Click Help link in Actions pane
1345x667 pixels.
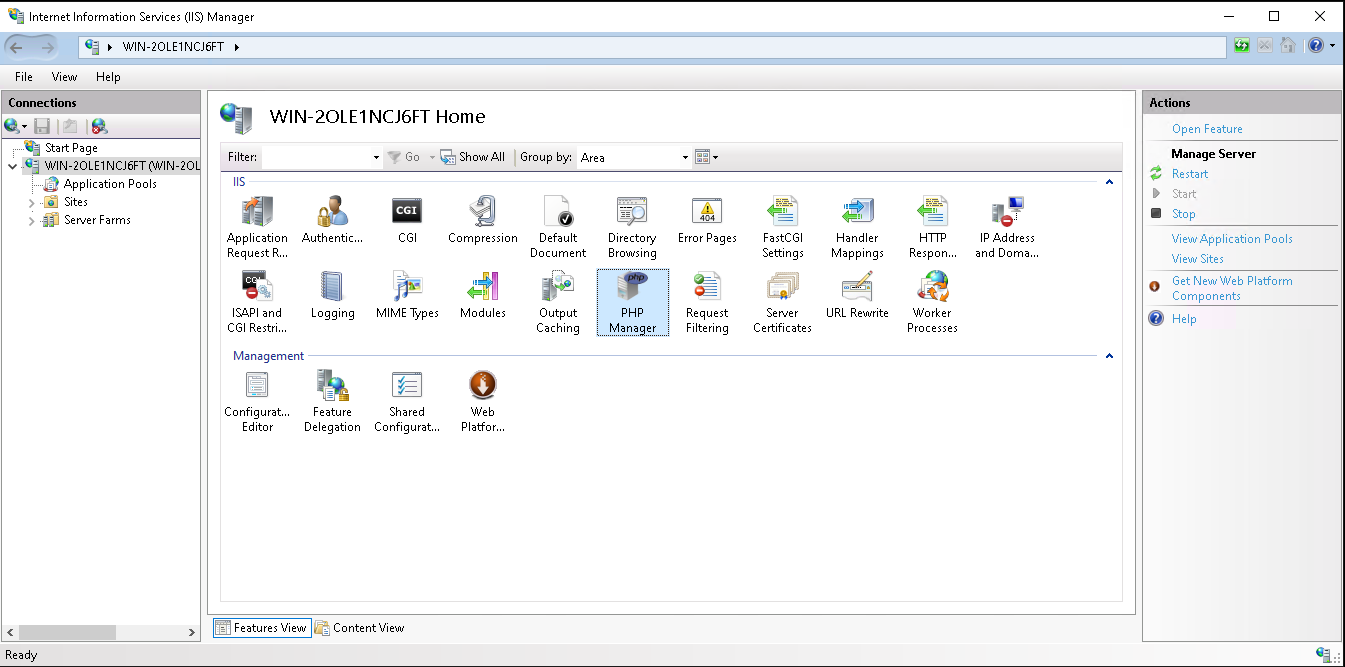(1184, 319)
